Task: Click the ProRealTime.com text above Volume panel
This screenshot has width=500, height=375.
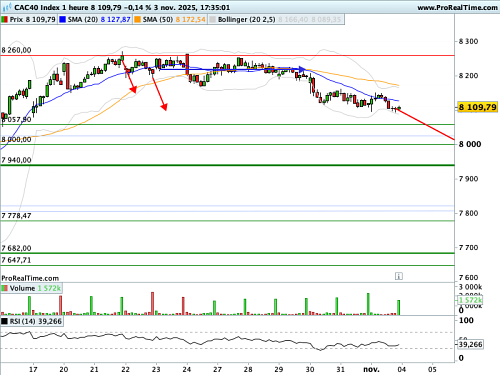Action: [30, 278]
